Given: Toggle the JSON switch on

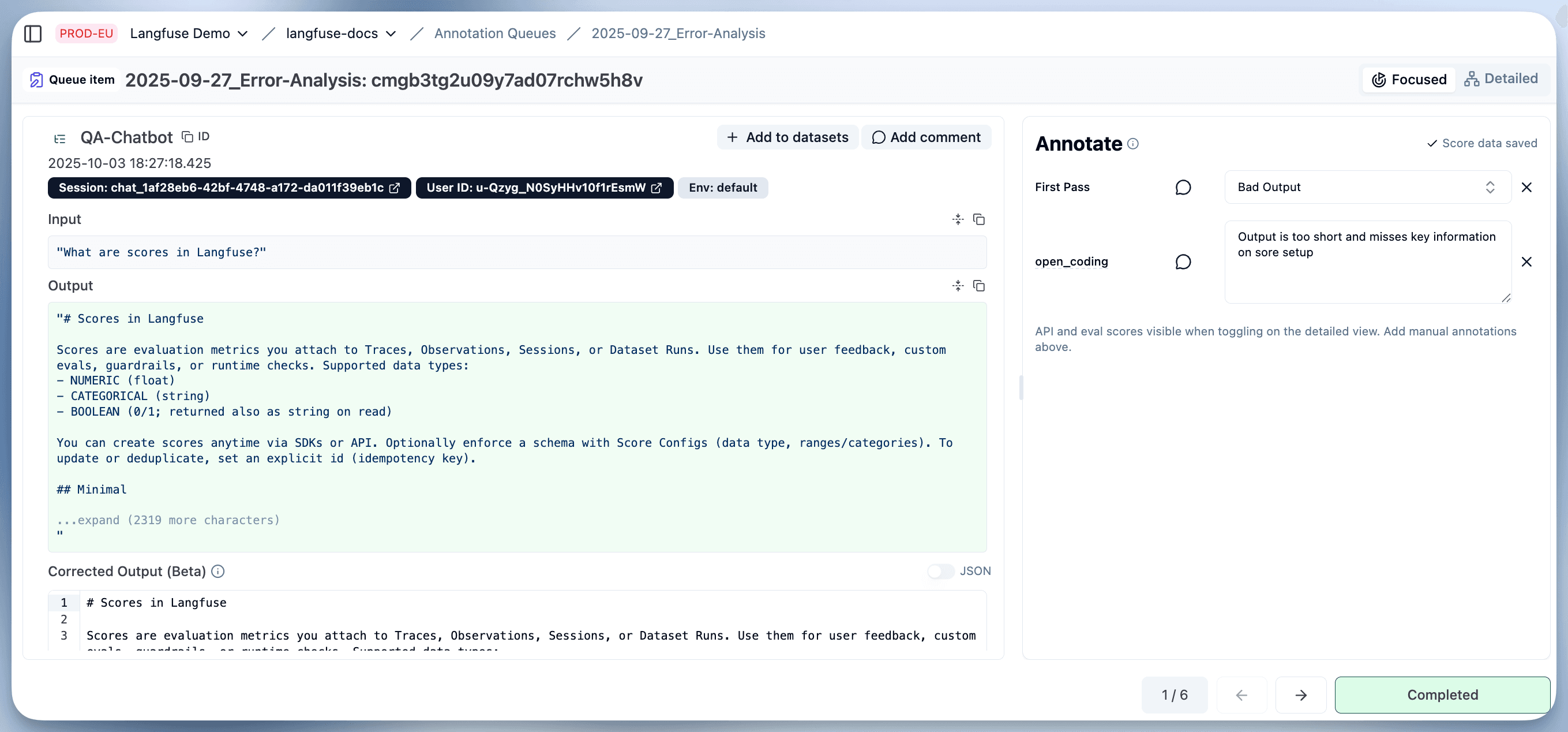Looking at the screenshot, I should (x=940, y=572).
